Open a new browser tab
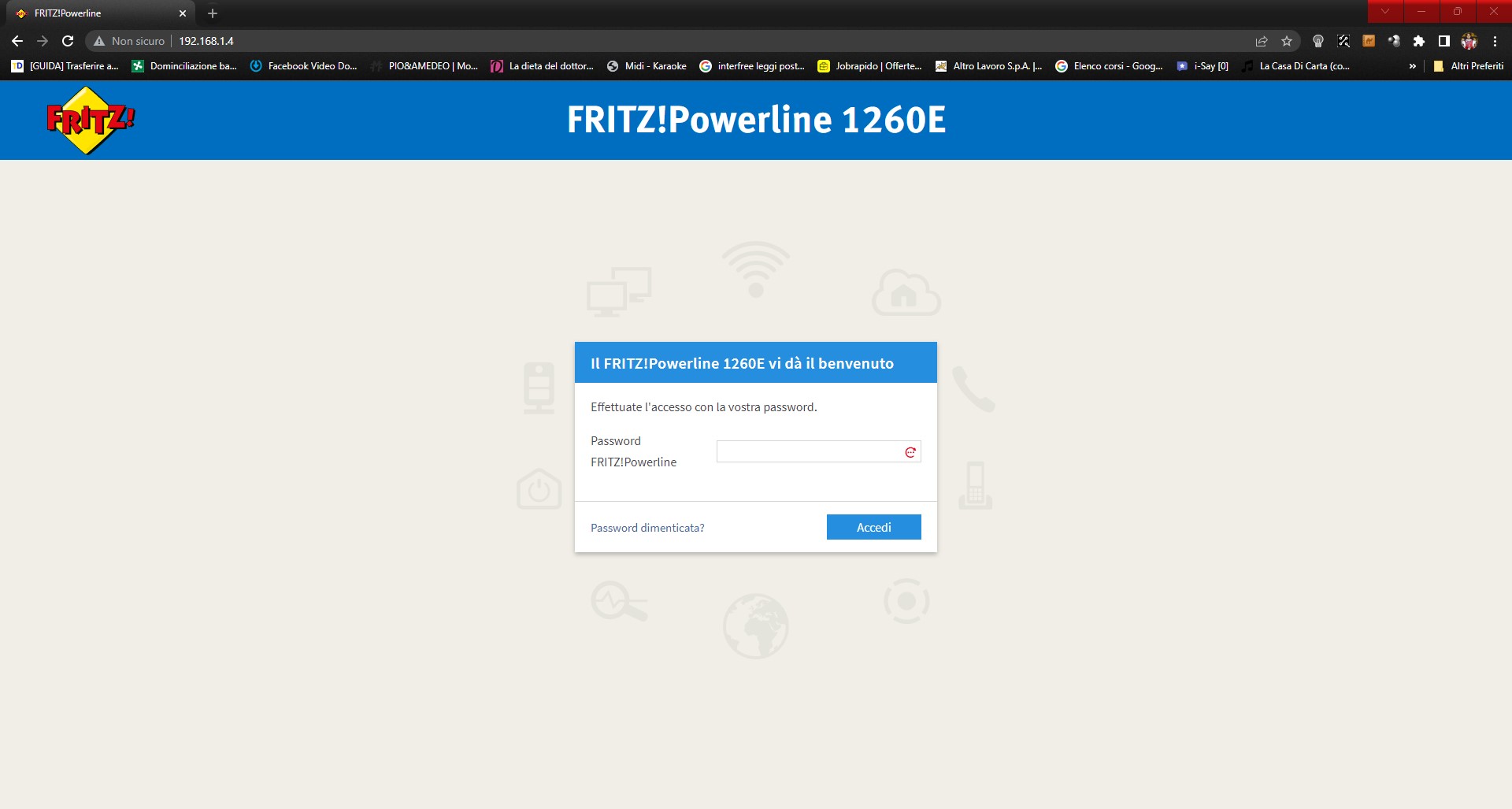This screenshot has height=809, width=1512. point(213,13)
